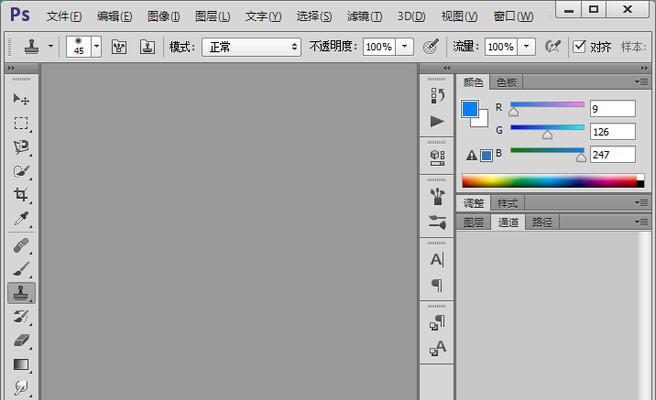This screenshot has width=656, height=400.
Task: Toggle the Clone Source panel button
Action: [x=147, y=47]
